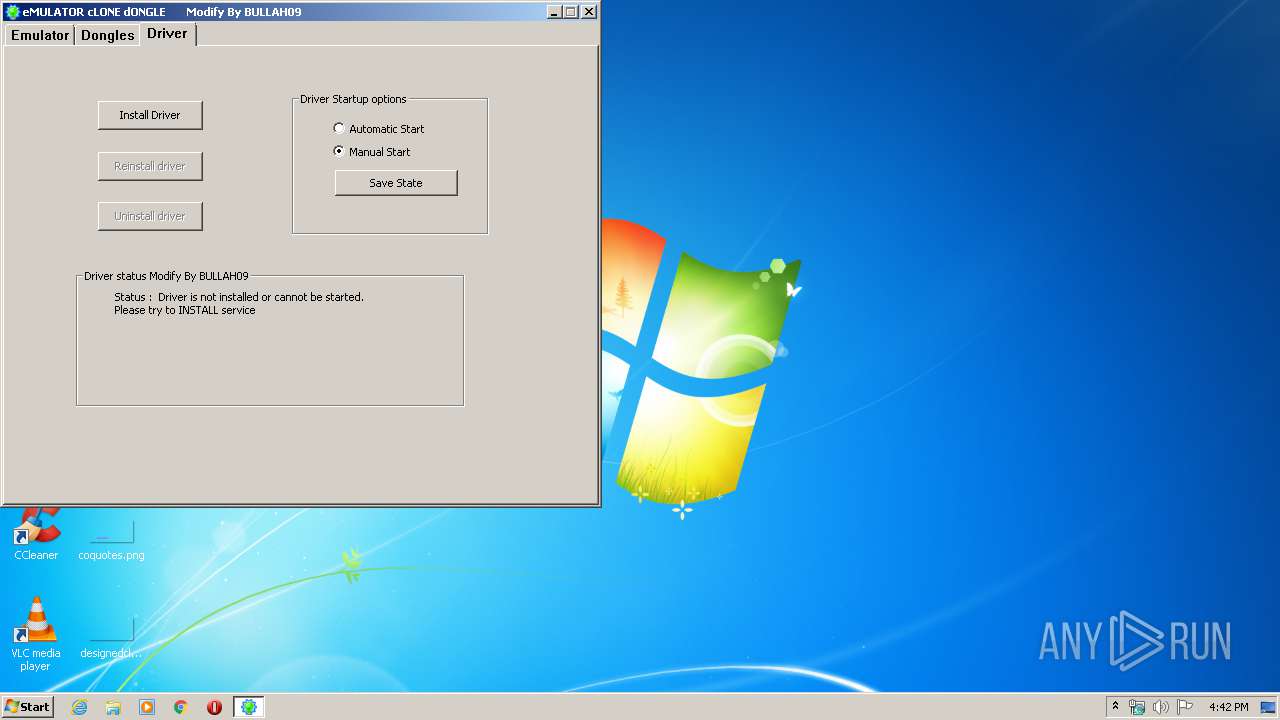
Task: Choose the Automatic Start option
Action: [x=379, y=129]
